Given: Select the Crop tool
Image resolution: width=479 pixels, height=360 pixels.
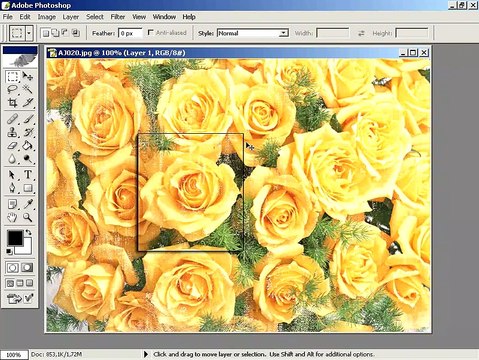Looking at the screenshot, I should click(x=12, y=102).
